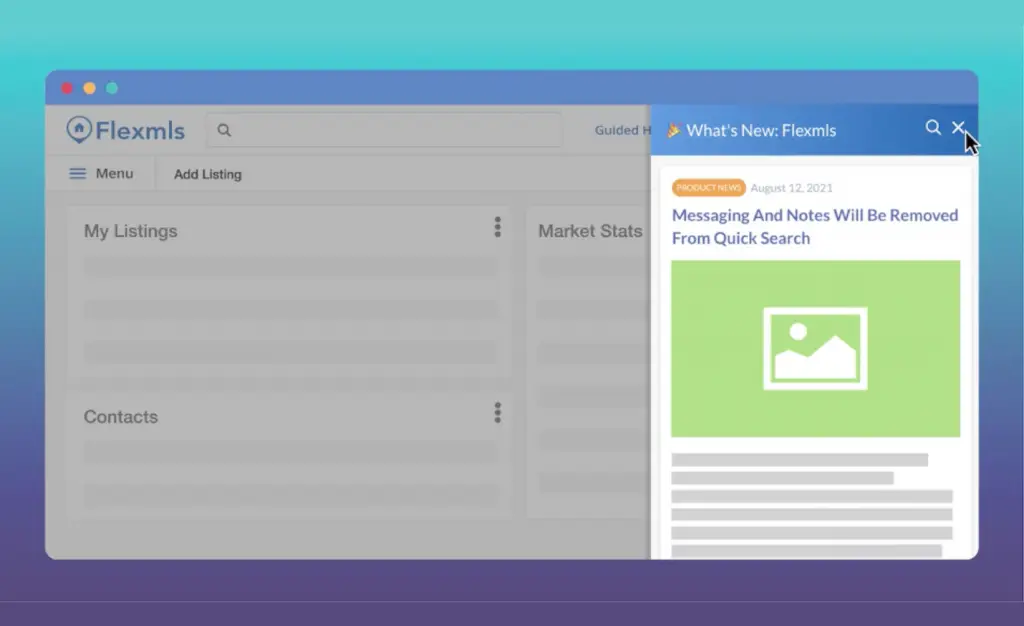This screenshot has height=626, width=1024.
Task: Click Add Listing in the toolbar
Action: 208,174
